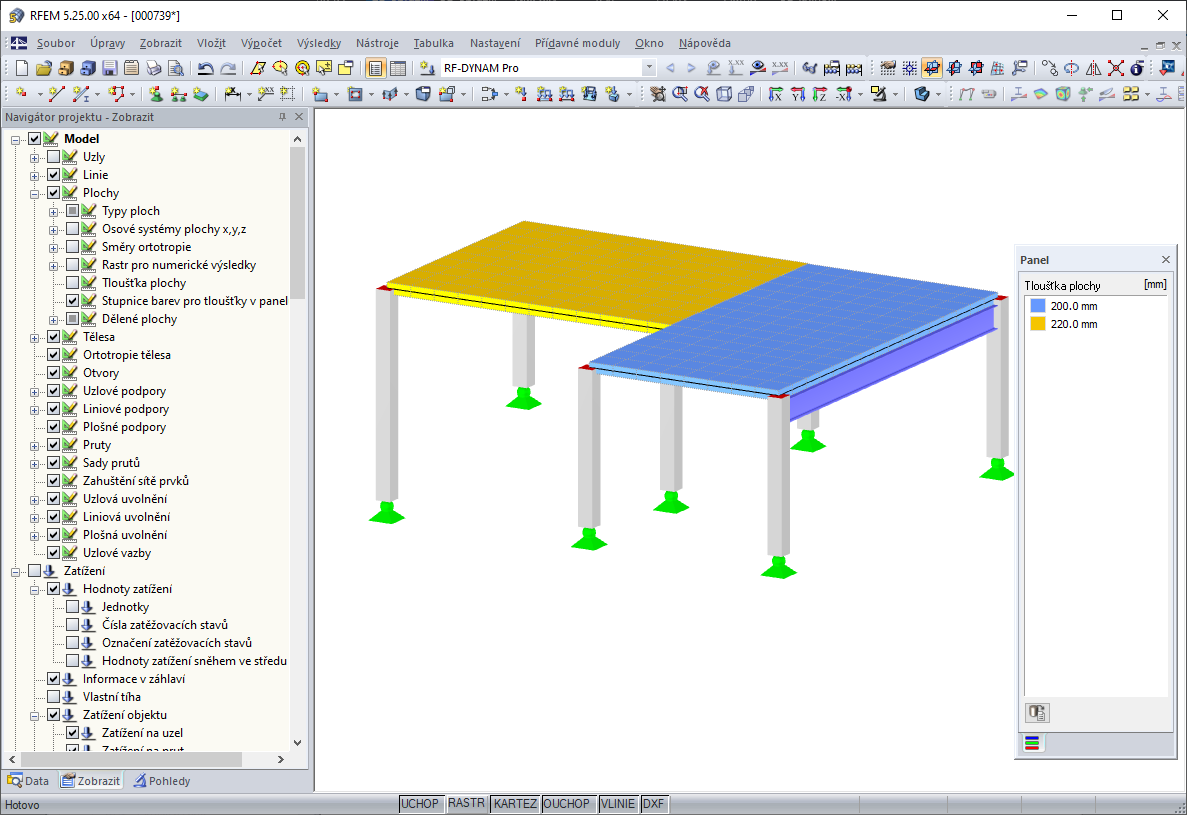
Task: Select the New line tool
Action: 57,94
